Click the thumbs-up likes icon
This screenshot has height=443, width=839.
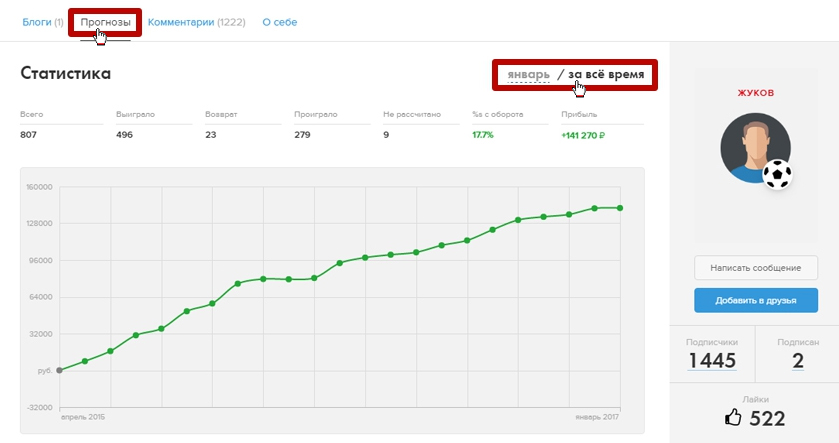pyautogui.click(x=733, y=417)
